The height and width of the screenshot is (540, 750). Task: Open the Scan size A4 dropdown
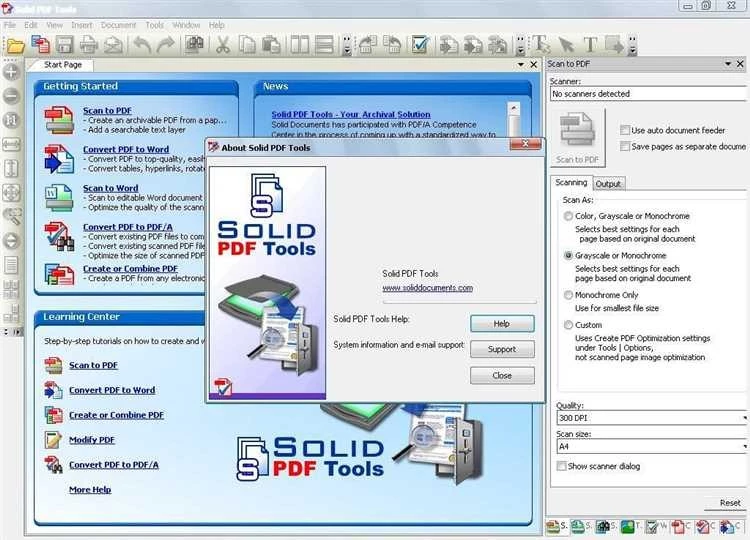click(x=651, y=446)
